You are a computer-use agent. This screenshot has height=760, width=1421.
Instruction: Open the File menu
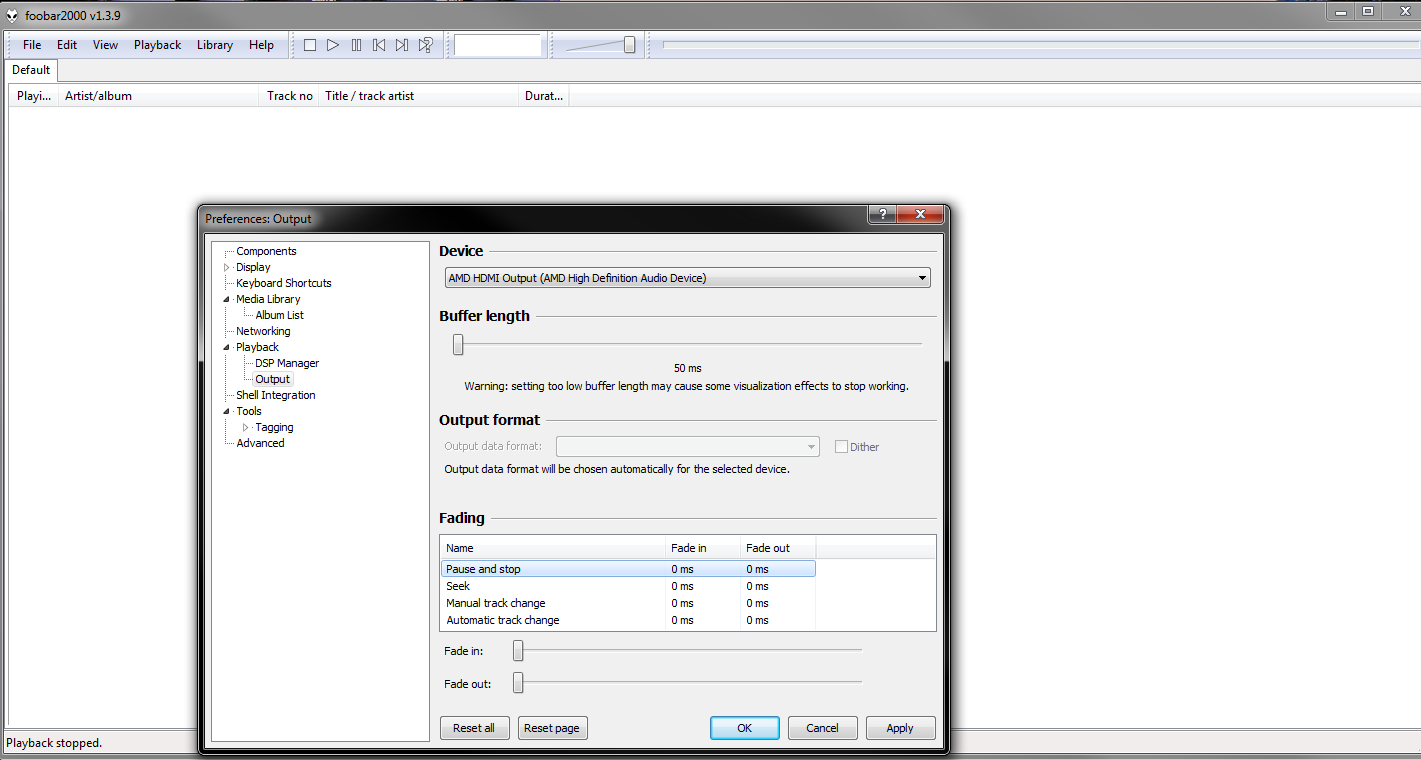click(32, 45)
